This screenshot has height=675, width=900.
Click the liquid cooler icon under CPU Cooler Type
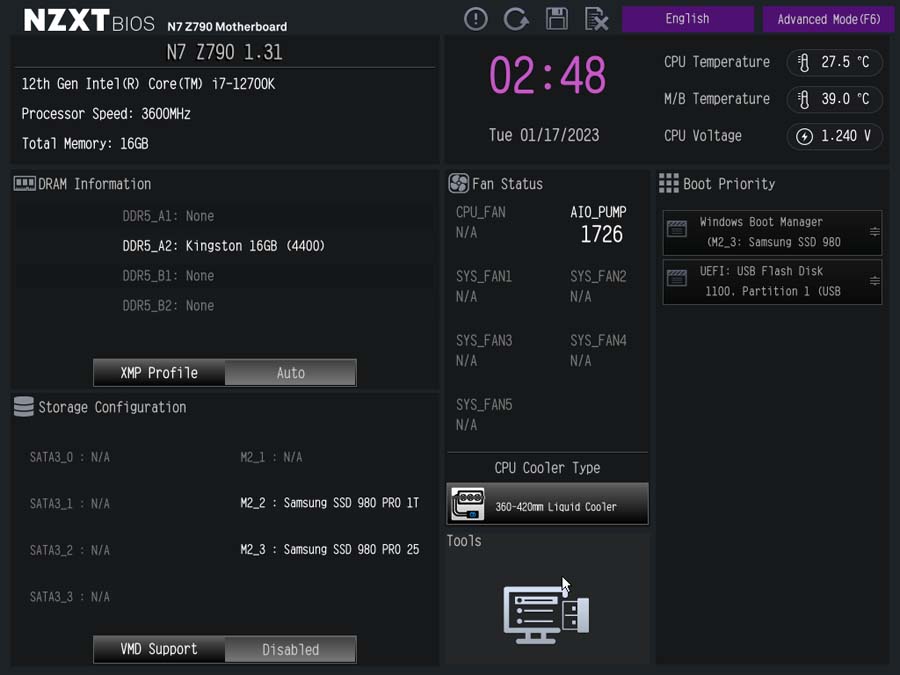point(468,504)
